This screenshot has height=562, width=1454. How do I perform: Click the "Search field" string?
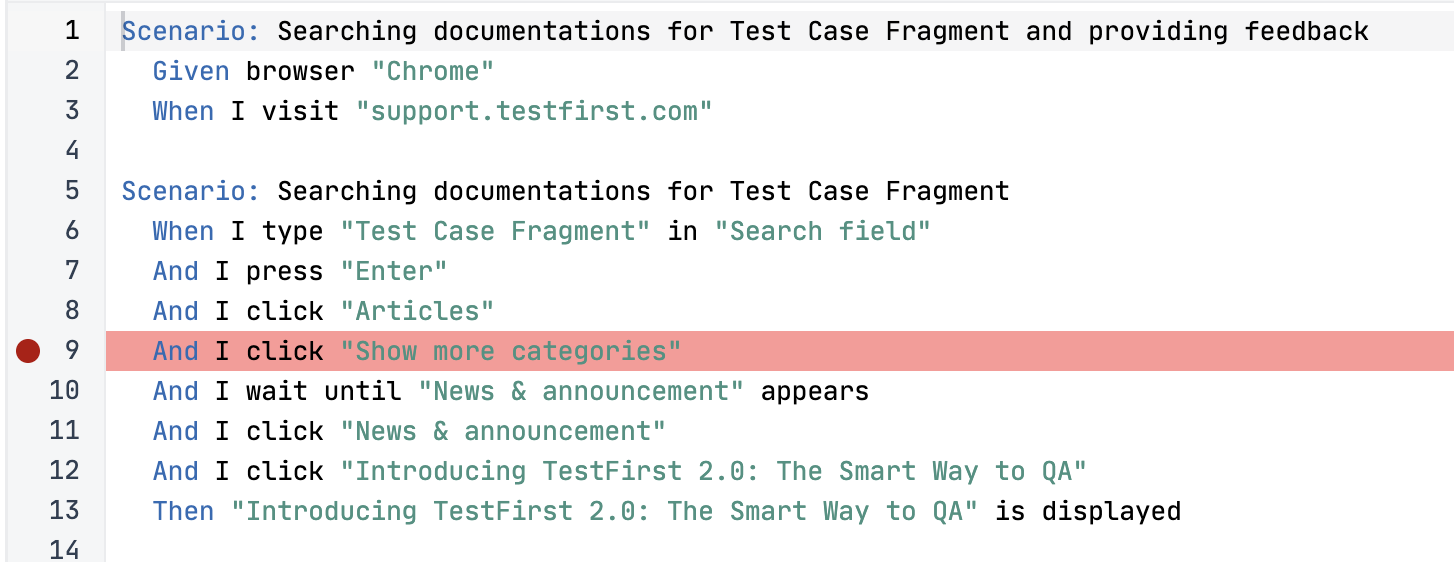[x=822, y=231]
